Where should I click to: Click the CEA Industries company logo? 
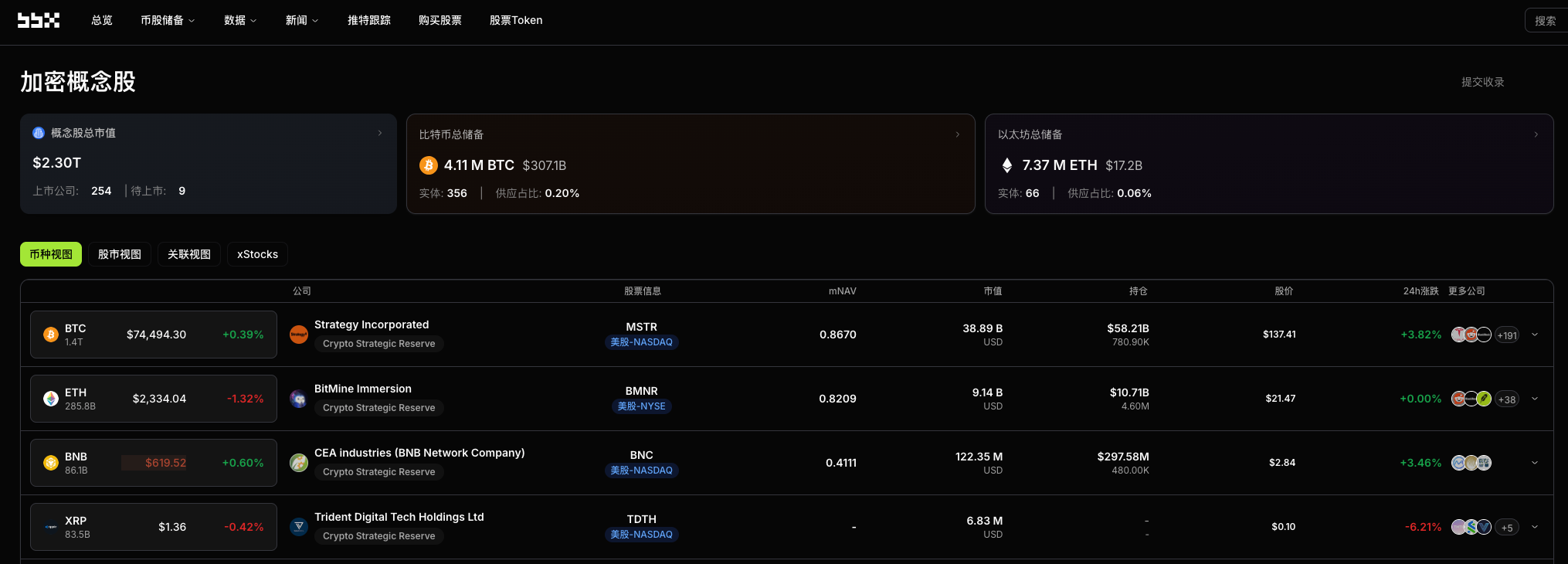pyautogui.click(x=299, y=463)
